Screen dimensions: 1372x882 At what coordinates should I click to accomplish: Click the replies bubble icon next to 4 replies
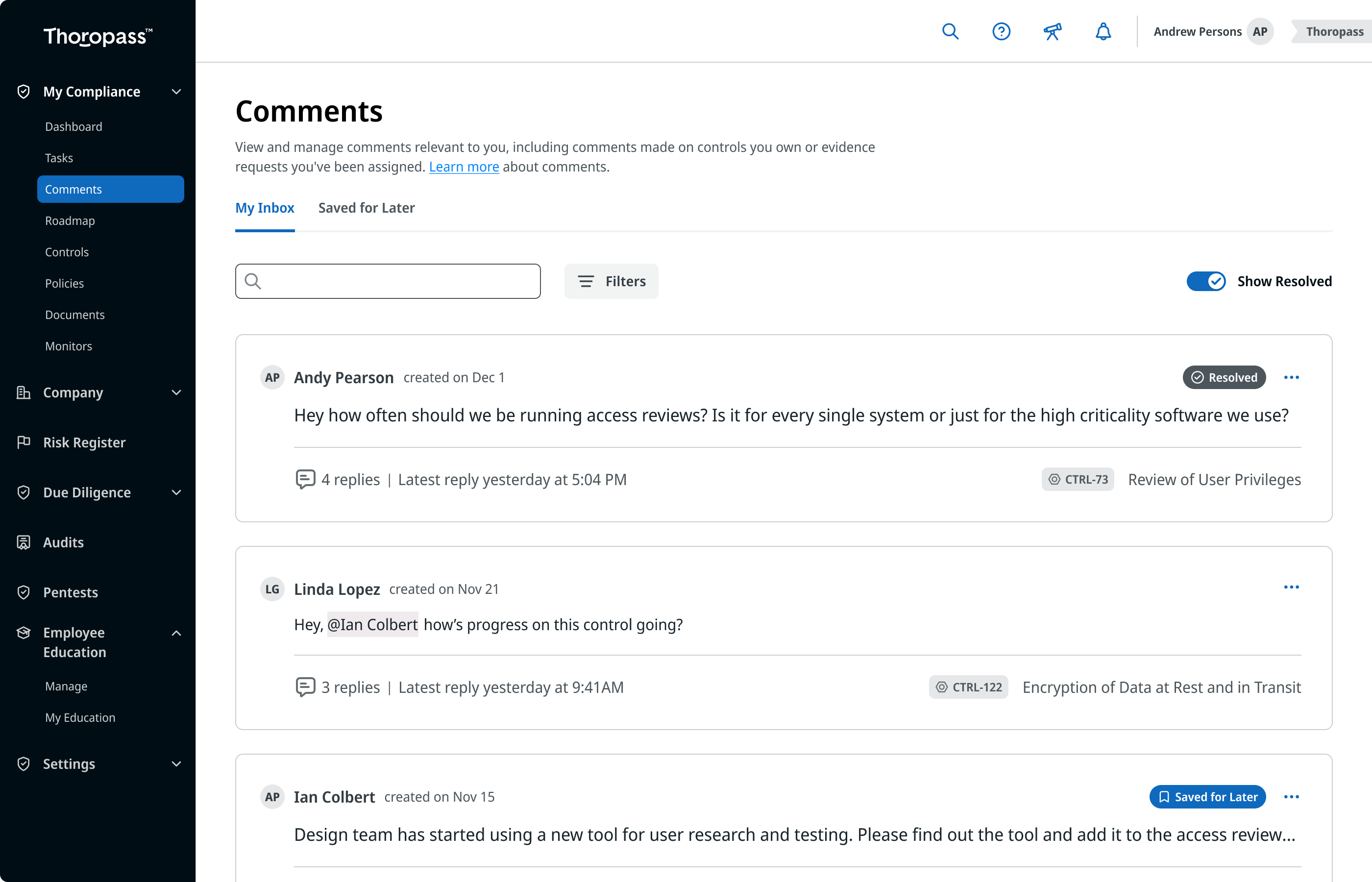(x=305, y=479)
